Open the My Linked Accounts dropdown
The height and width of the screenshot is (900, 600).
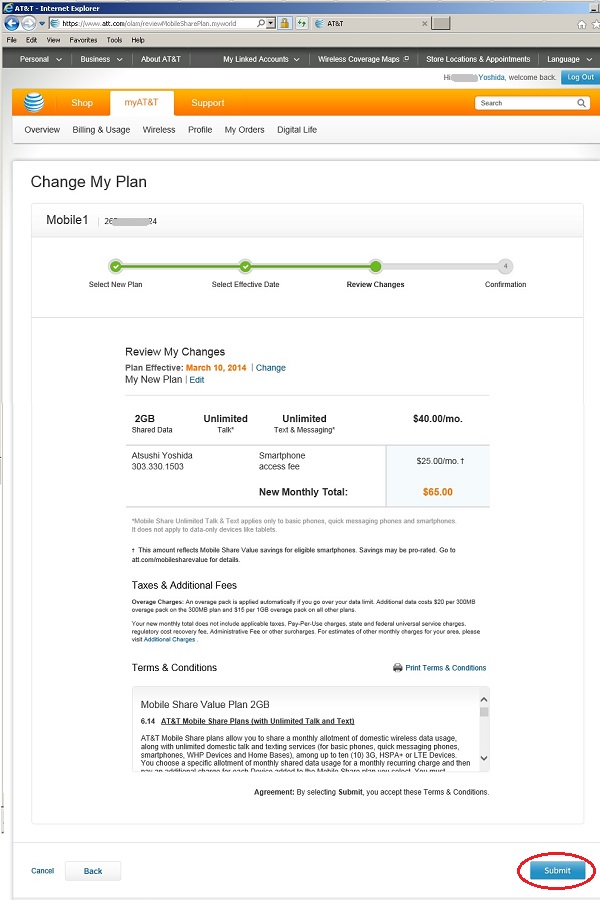[x=261, y=59]
